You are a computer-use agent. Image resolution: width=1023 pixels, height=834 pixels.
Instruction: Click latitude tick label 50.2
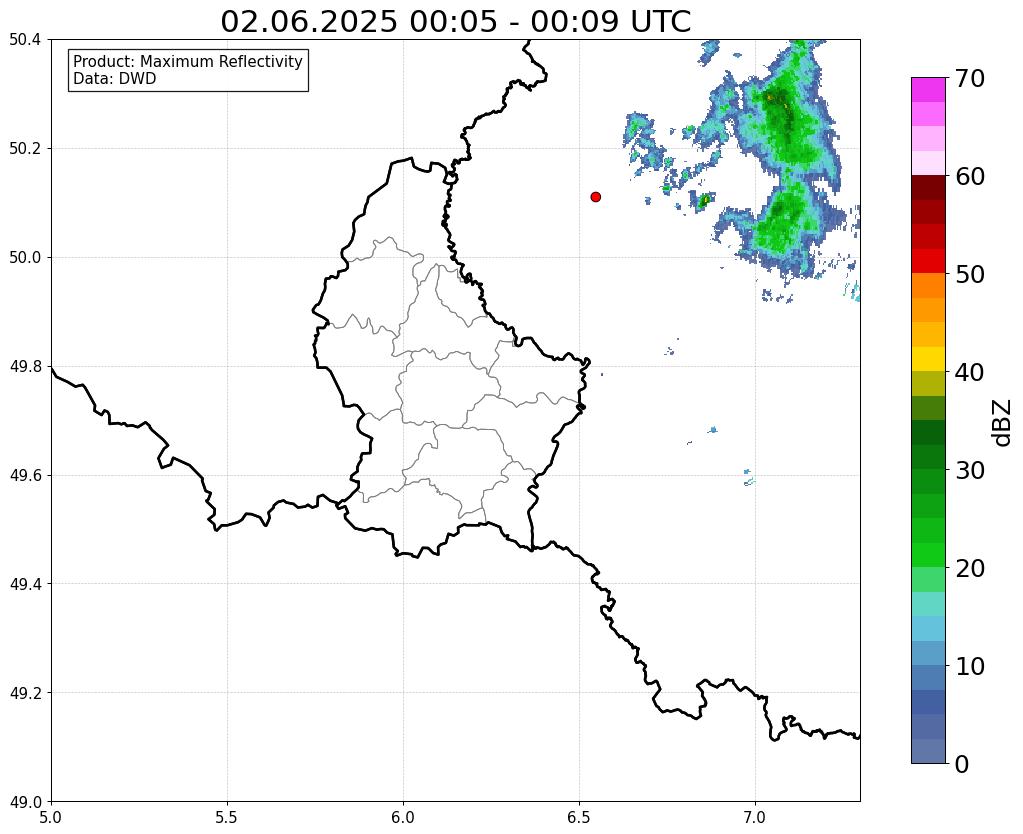[25, 149]
